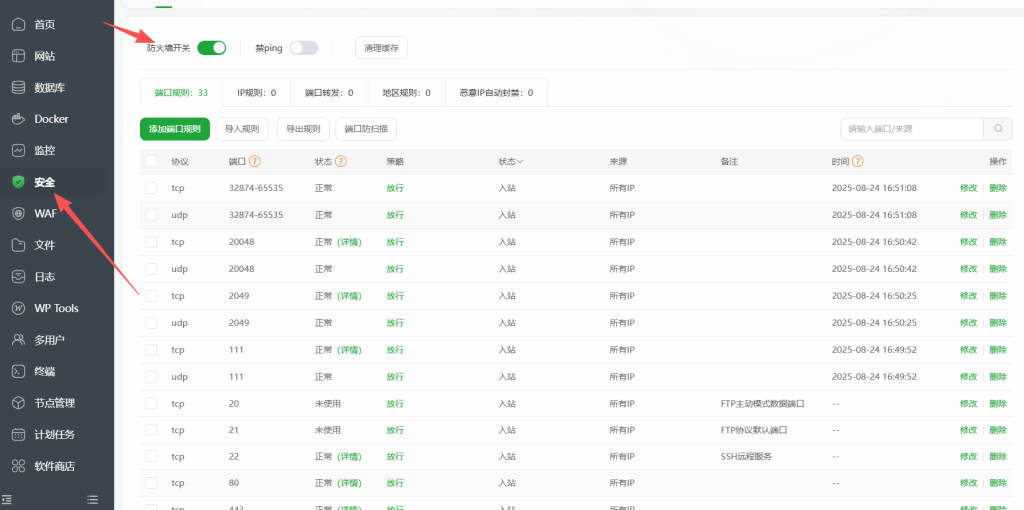Screen dimensions: 1024x510
Task: Click the help icon next to 端口 column
Action: tap(255, 161)
